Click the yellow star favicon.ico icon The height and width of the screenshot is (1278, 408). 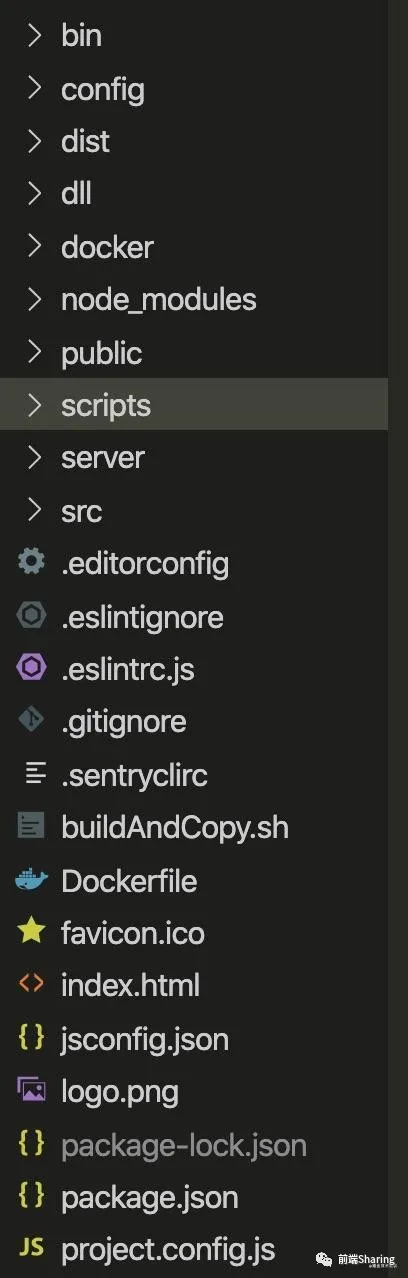tap(32, 933)
